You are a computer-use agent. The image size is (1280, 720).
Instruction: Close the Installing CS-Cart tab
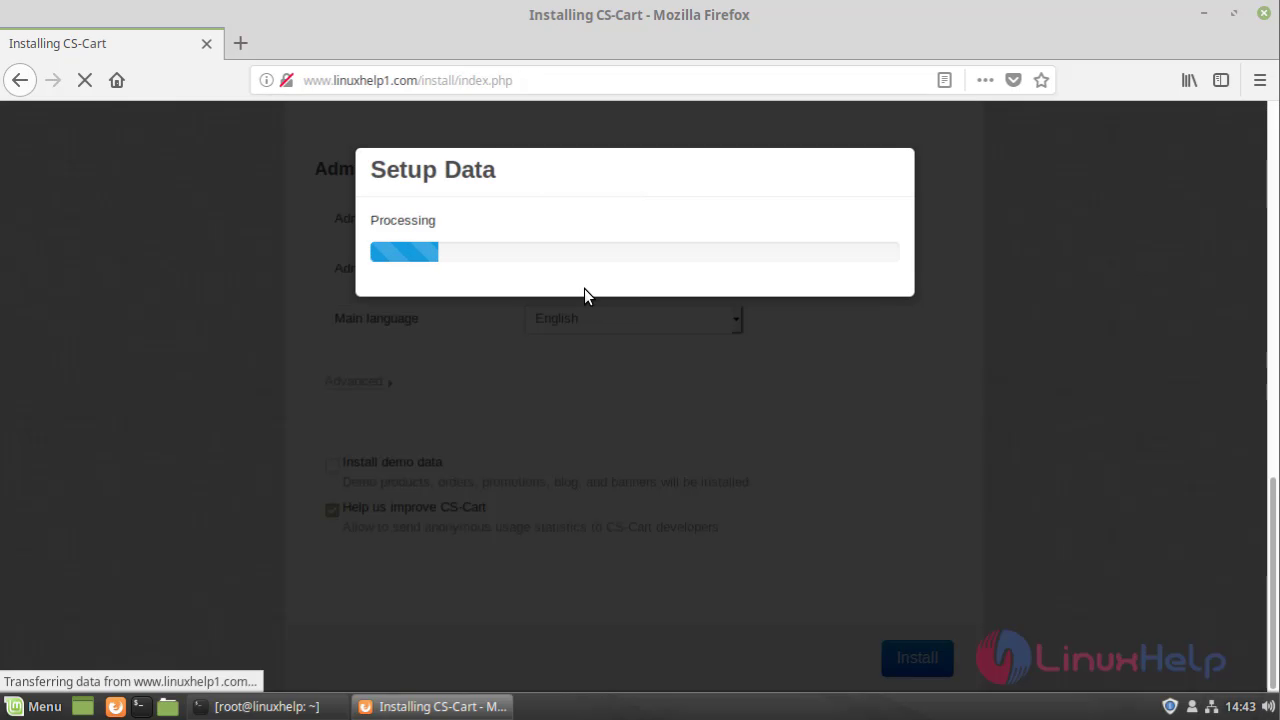click(207, 44)
